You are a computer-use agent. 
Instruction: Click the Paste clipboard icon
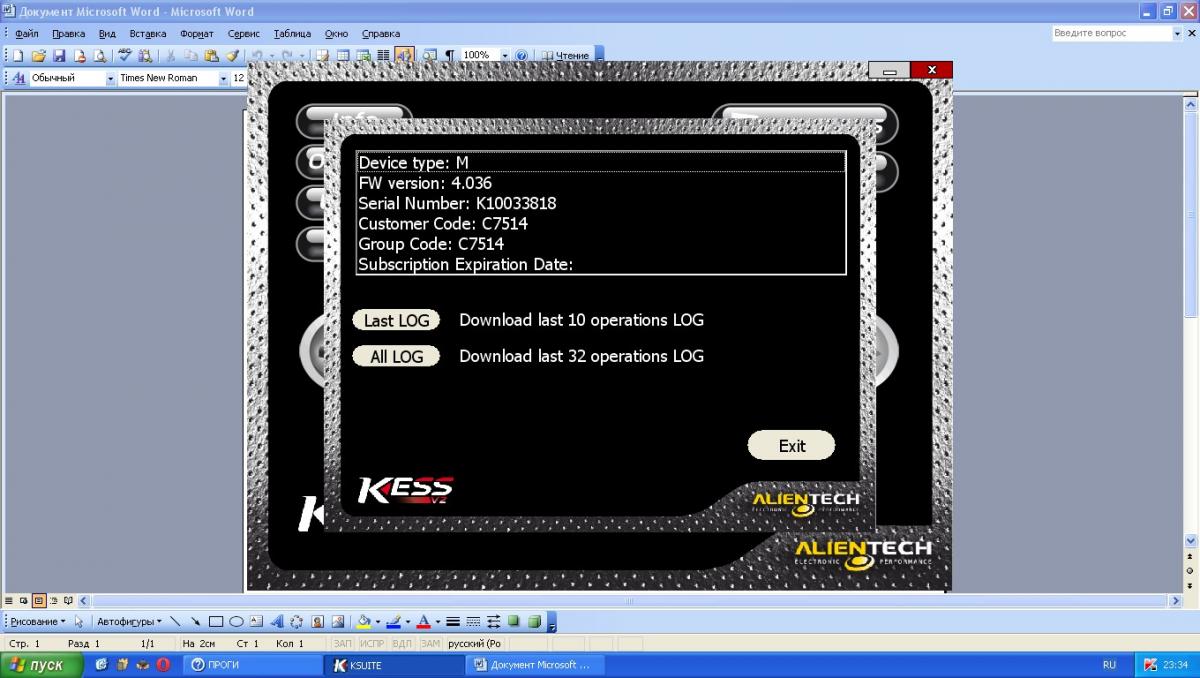pyautogui.click(x=210, y=55)
